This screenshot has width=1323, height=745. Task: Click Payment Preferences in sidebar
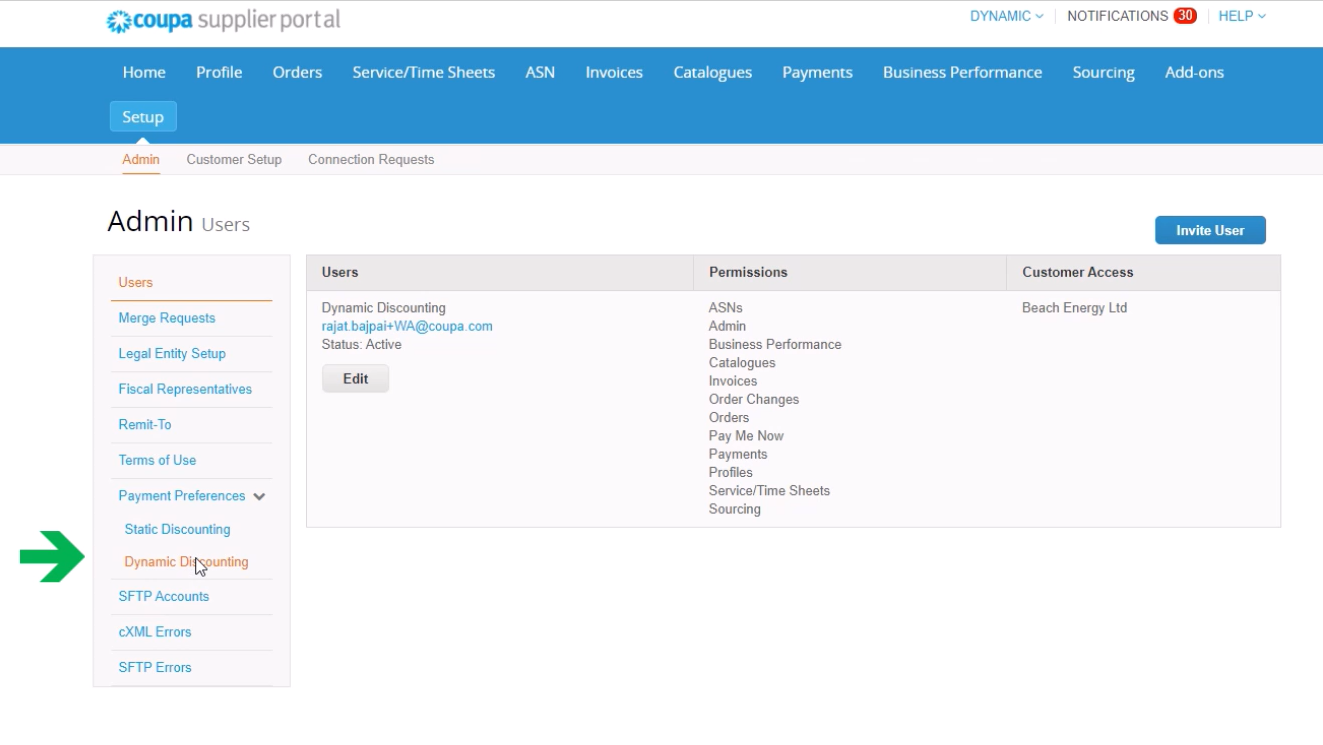pos(182,496)
